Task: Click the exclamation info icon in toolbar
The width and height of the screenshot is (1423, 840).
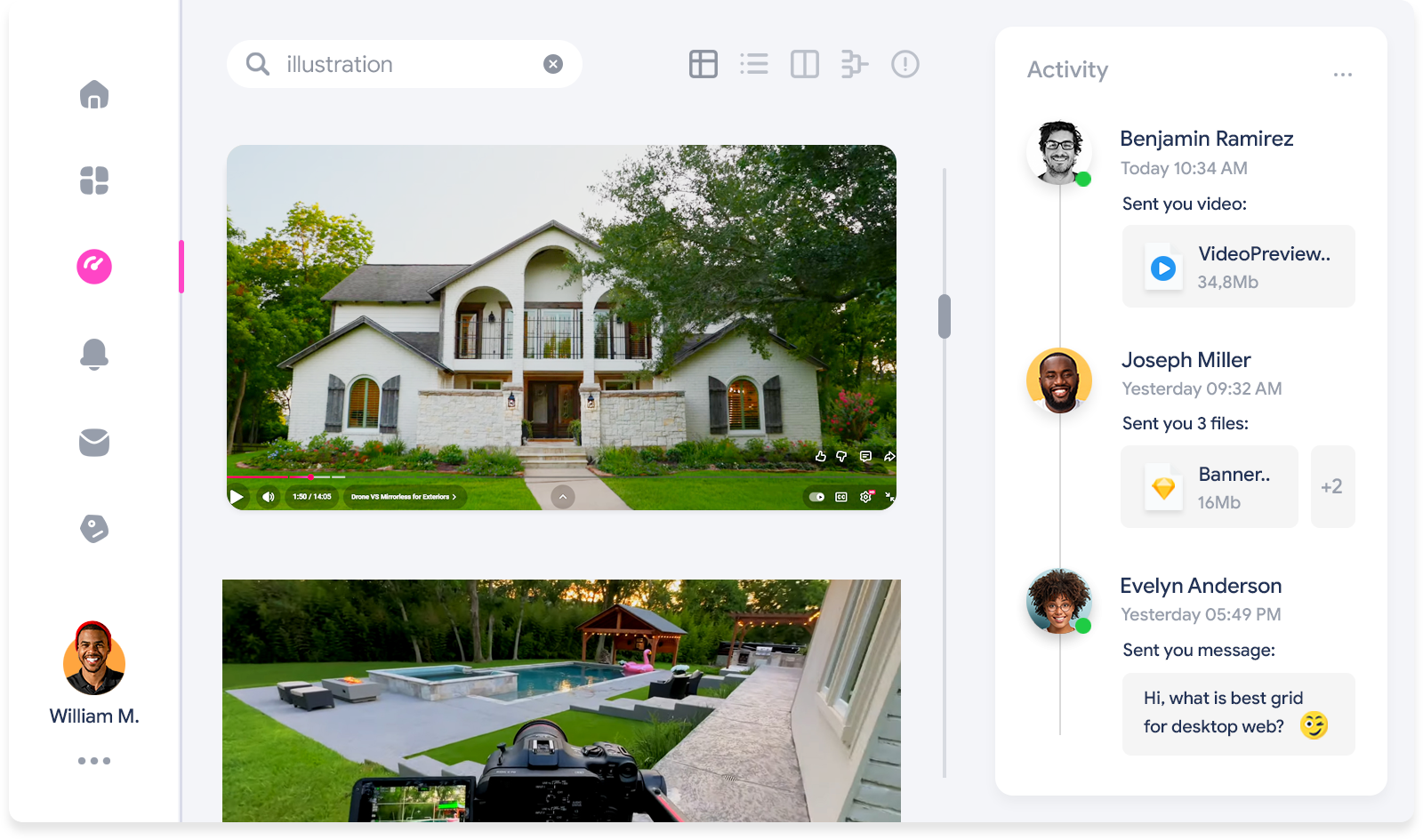Action: 905,64
